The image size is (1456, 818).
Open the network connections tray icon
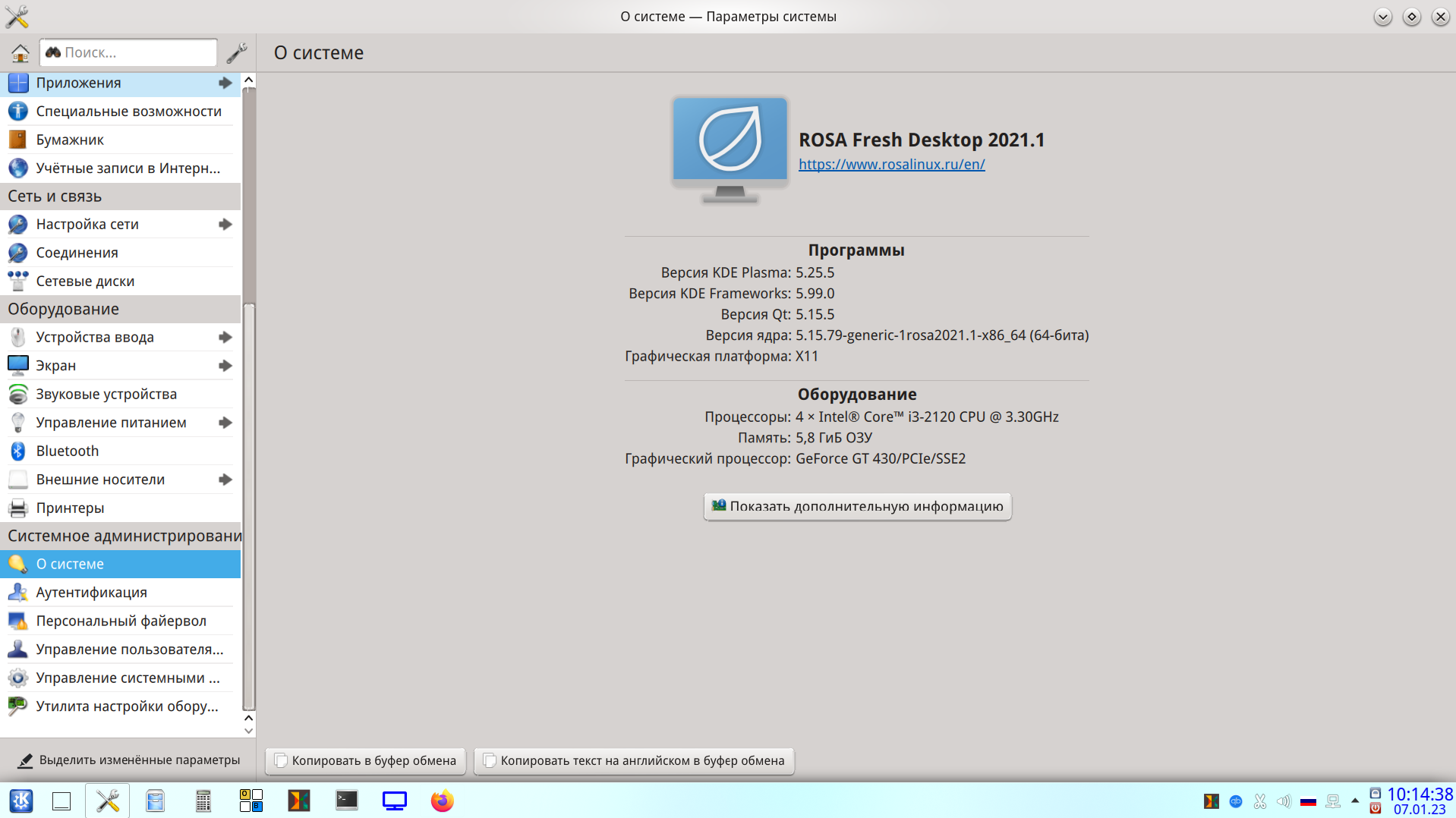tap(1332, 801)
